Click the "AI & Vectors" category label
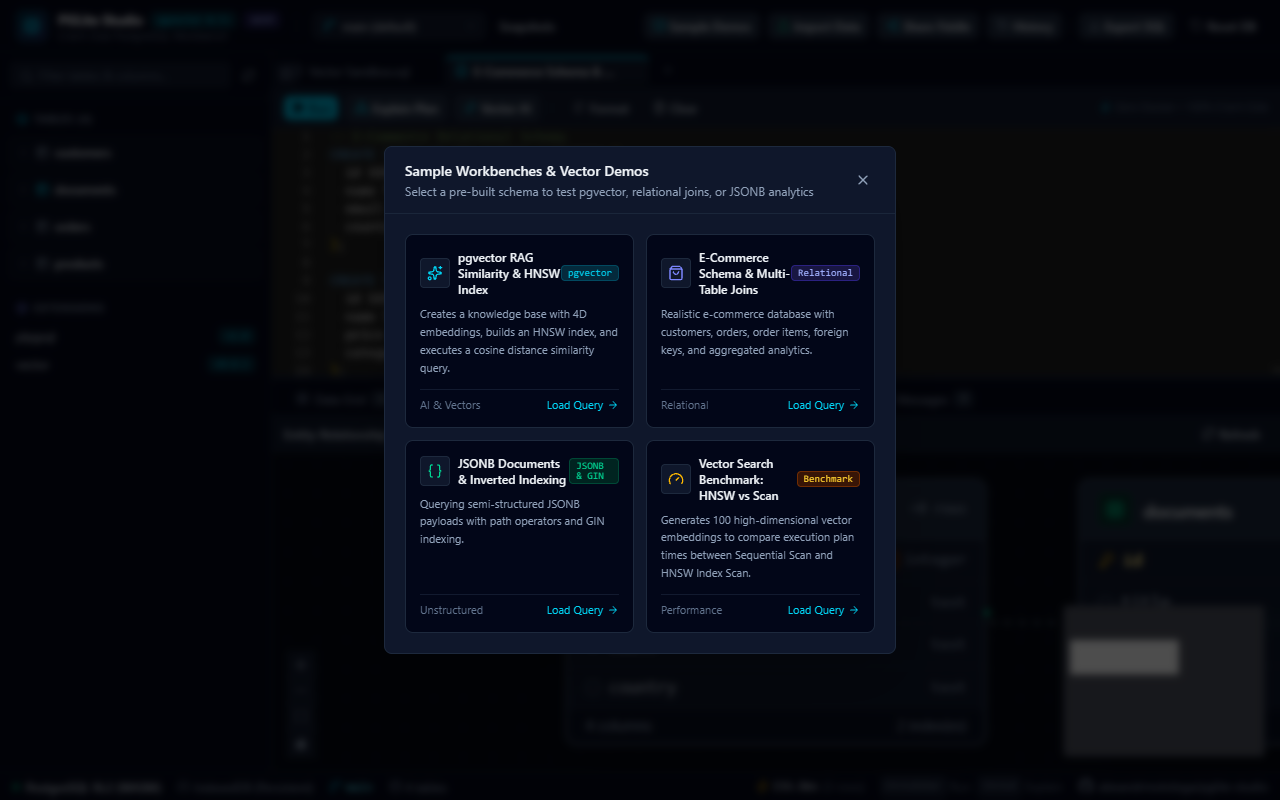Screen dimensions: 1280x800 pos(450,405)
